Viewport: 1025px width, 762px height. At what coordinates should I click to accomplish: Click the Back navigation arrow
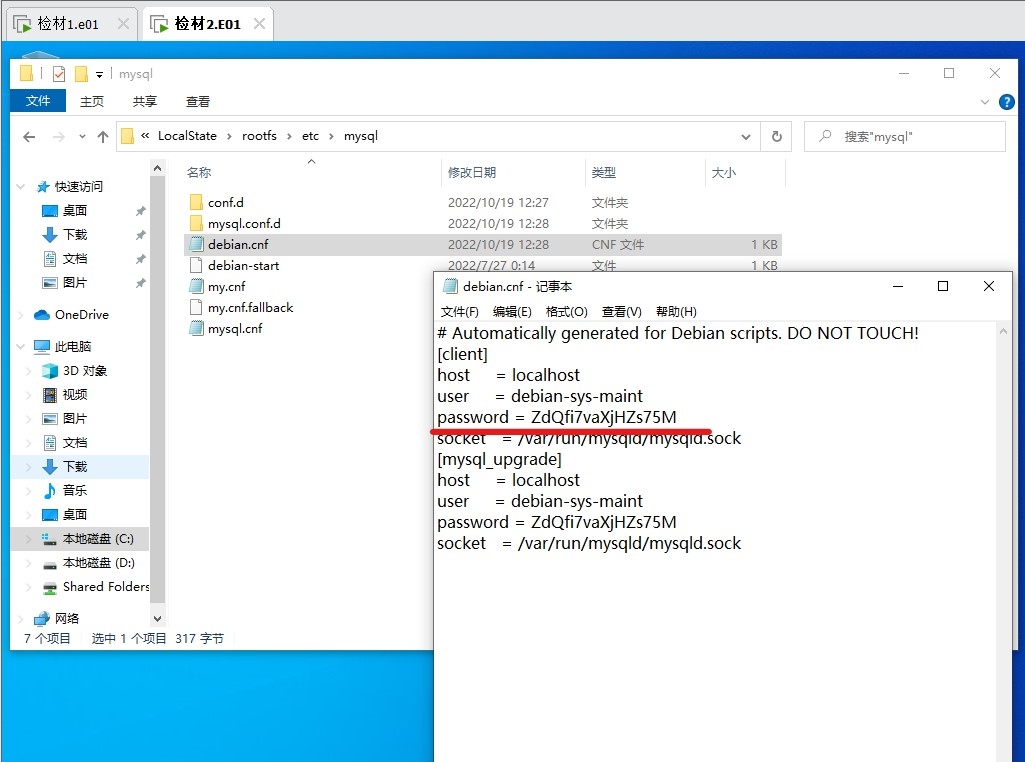tap(29, 137)
